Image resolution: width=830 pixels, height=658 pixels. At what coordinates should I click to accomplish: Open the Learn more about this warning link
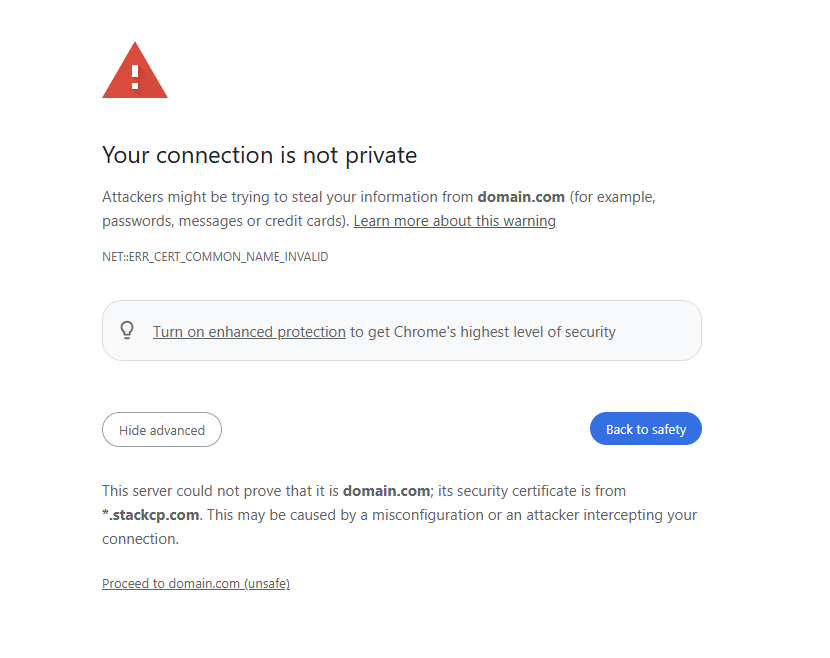pyautogui.click(x=454, y=221)
